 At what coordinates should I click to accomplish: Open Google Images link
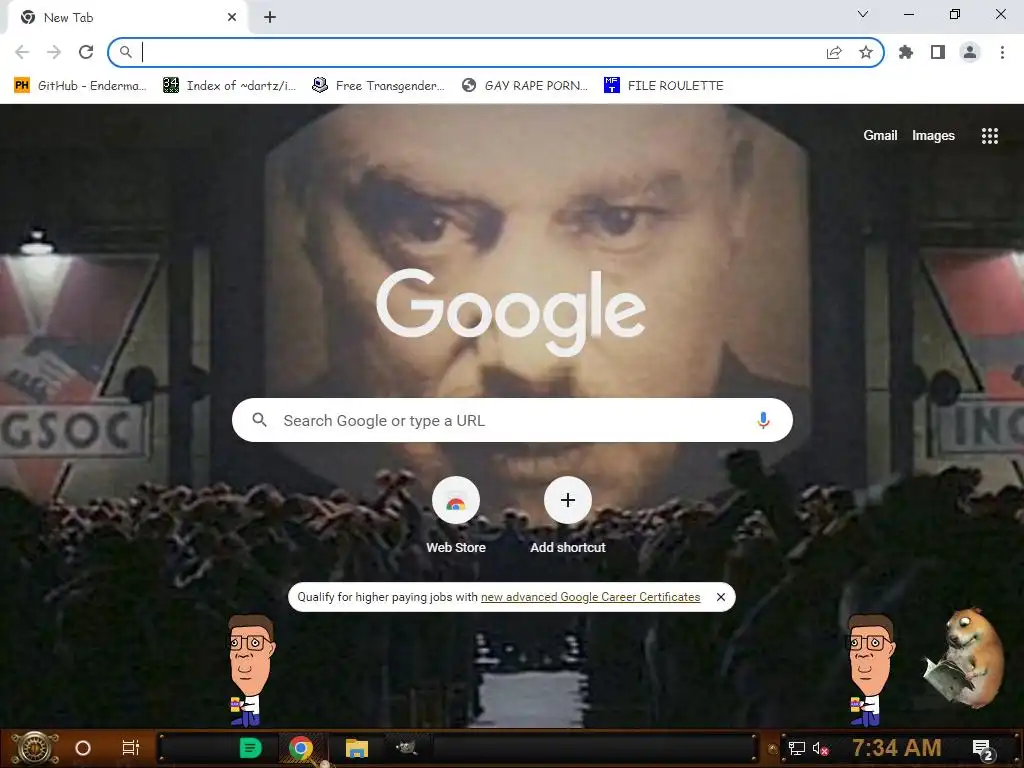click(933, 135)
